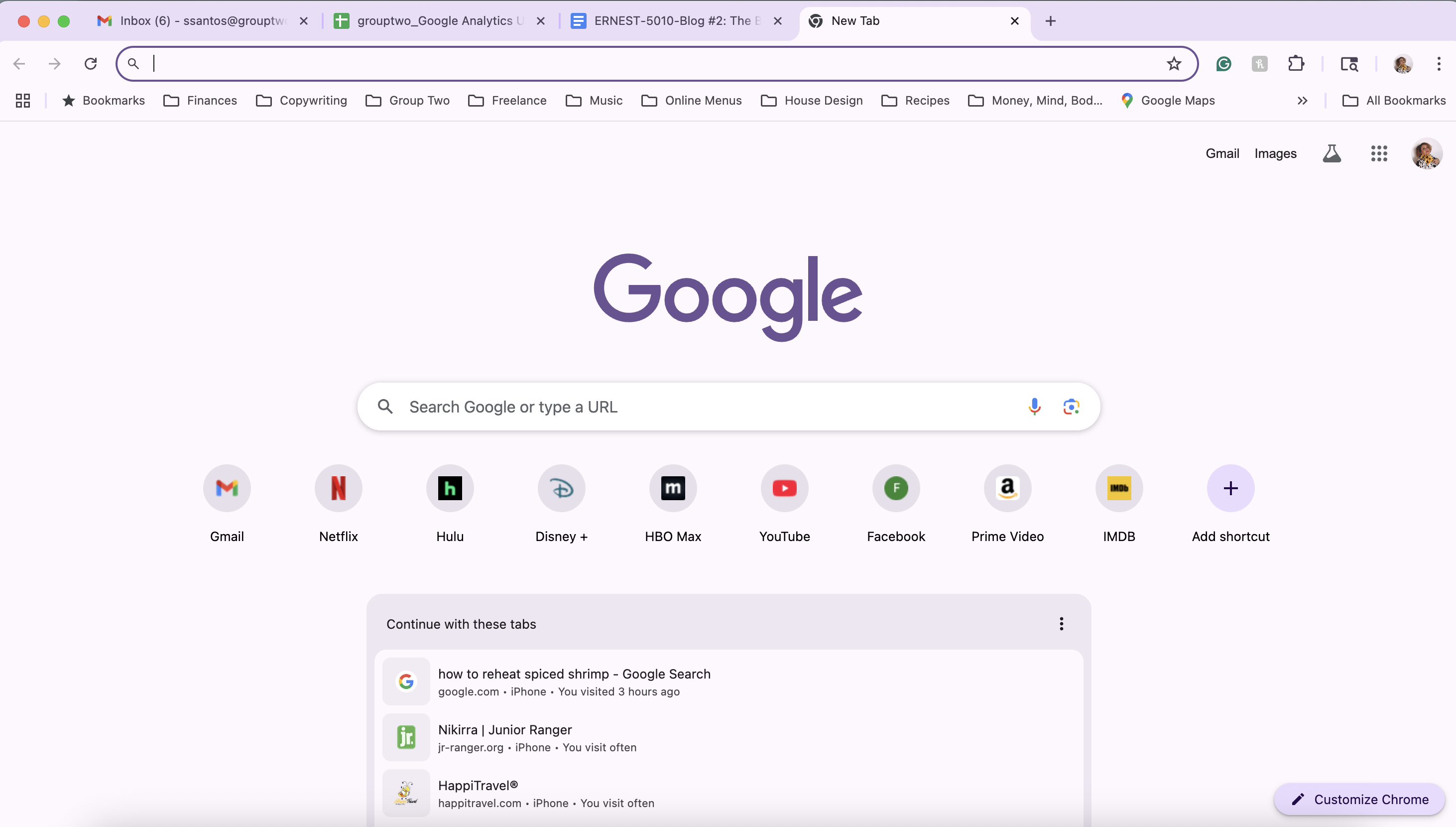Screen dimensions: 1456x827
Task: Open the Netflix shortcut
Action: coord(338,488)
